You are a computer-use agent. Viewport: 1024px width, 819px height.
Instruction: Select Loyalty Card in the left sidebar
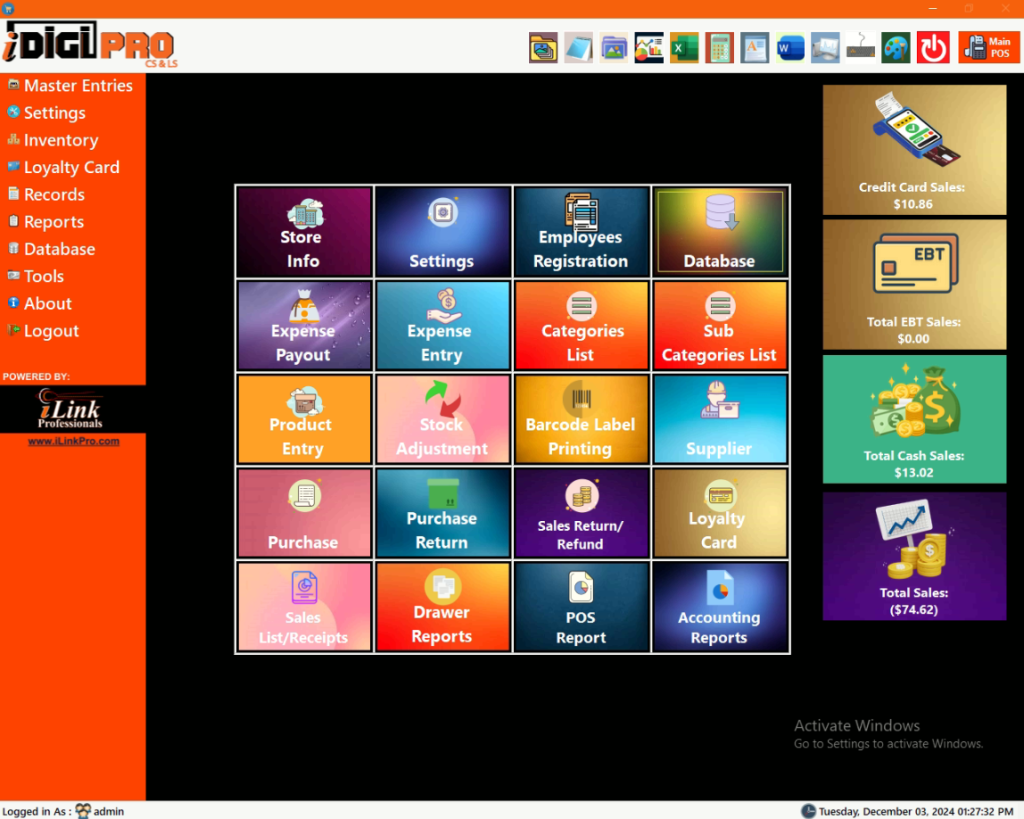pyautogui.click(x=63, y=168)
